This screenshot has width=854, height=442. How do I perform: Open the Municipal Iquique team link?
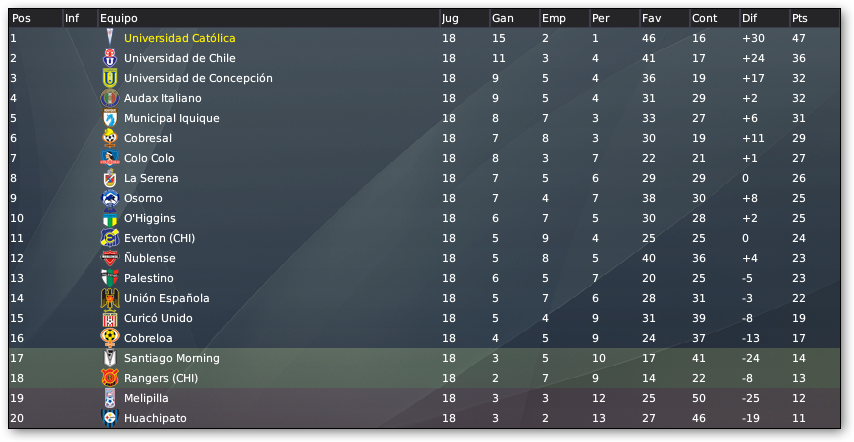click(x=172, y=118)
